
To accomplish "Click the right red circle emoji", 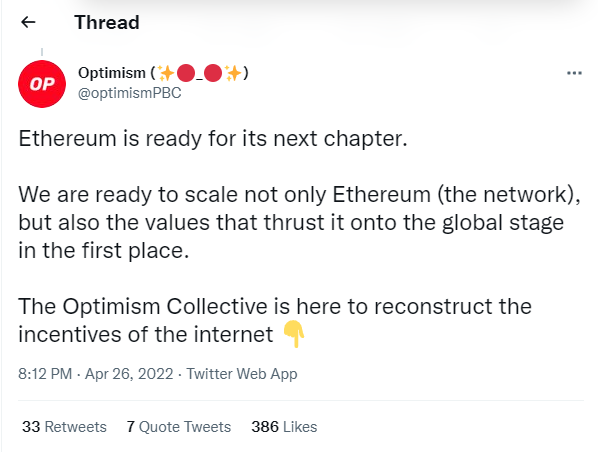I will pos(213,73).
